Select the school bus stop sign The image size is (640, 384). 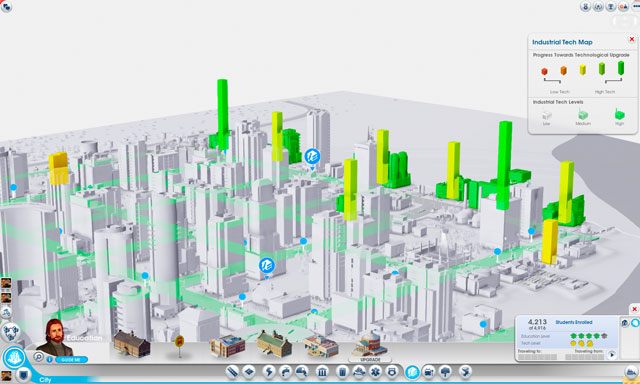pos(179,345)
